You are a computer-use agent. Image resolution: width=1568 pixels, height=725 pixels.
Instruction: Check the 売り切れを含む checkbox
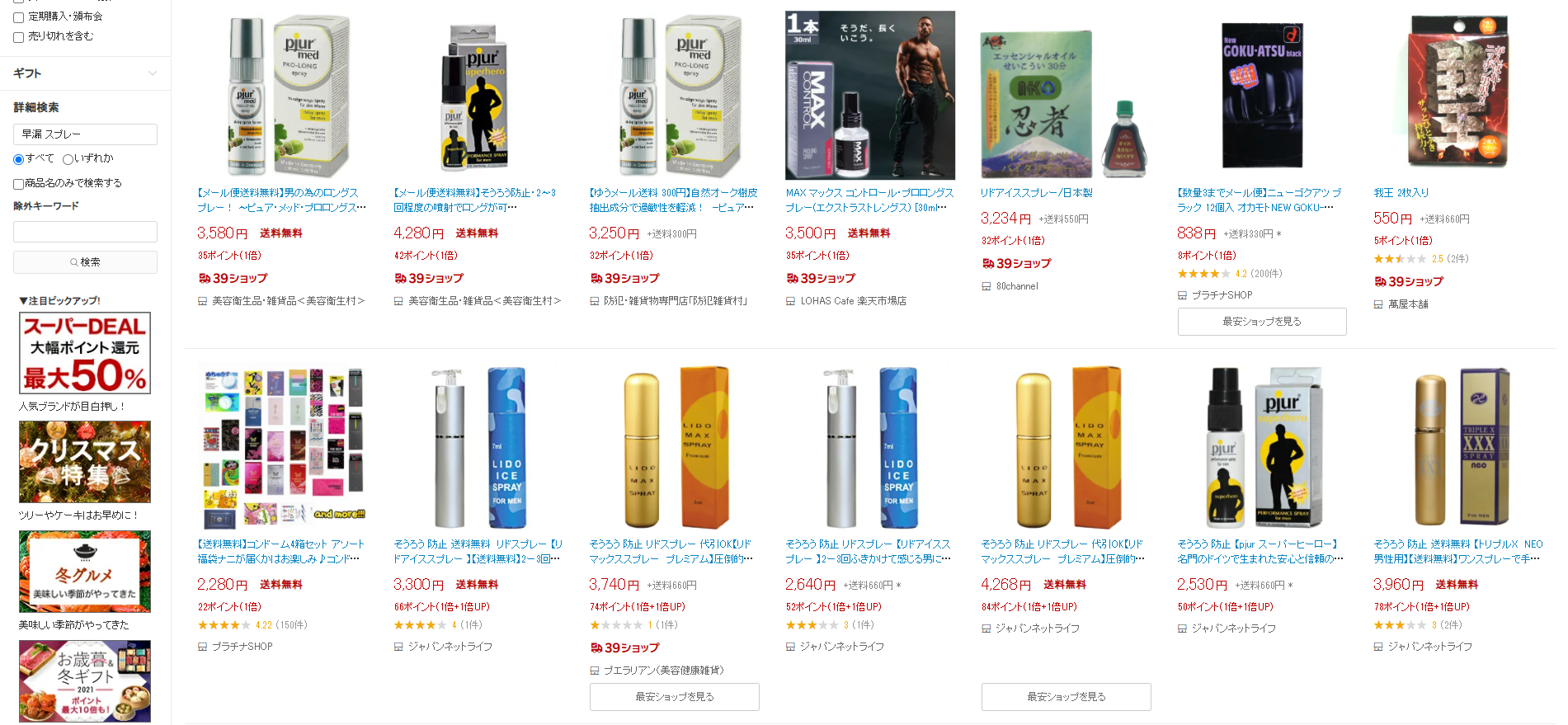pyautogui.click(x=18, y=37)
